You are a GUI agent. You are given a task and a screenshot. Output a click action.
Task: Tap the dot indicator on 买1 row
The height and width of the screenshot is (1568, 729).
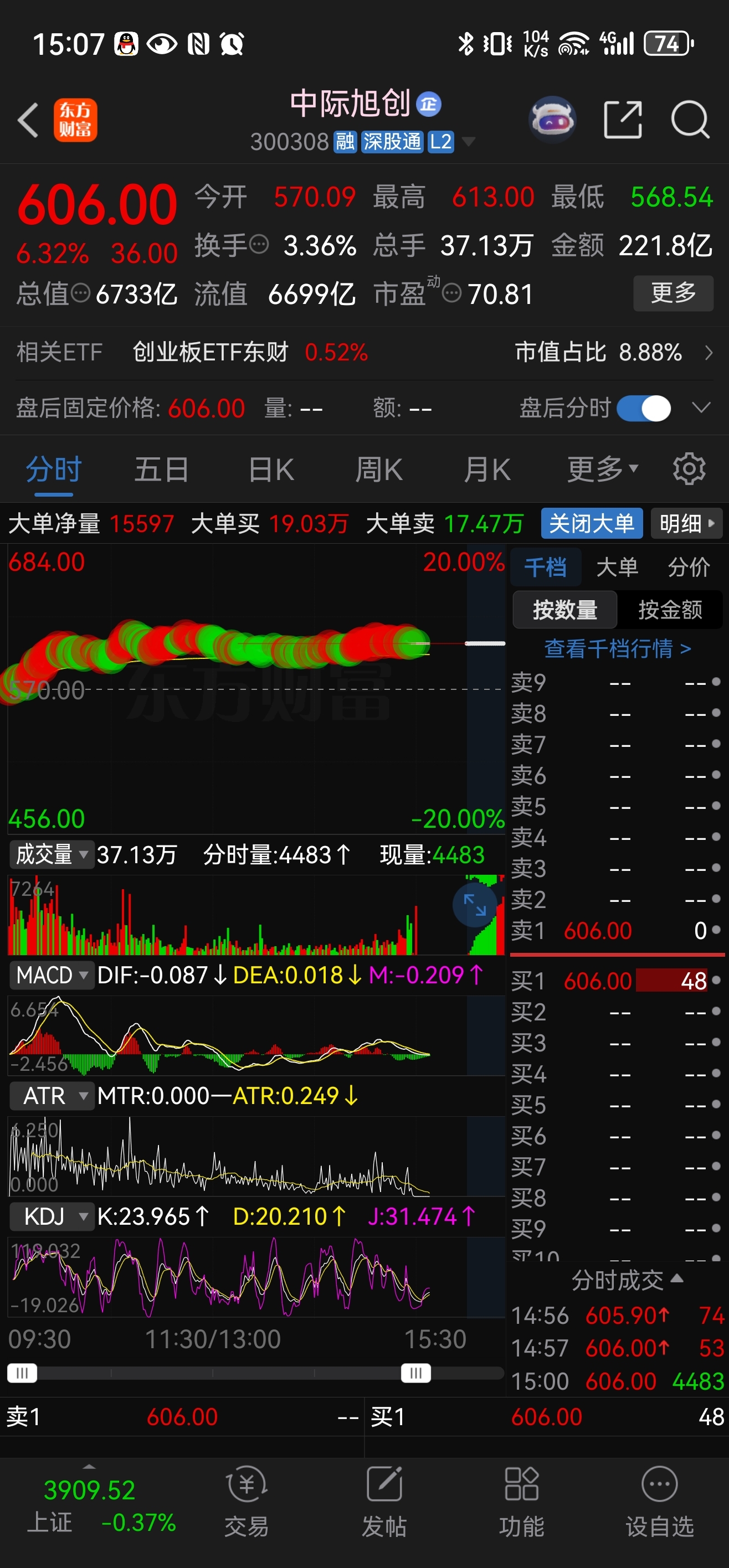click(x=716, y=980)
